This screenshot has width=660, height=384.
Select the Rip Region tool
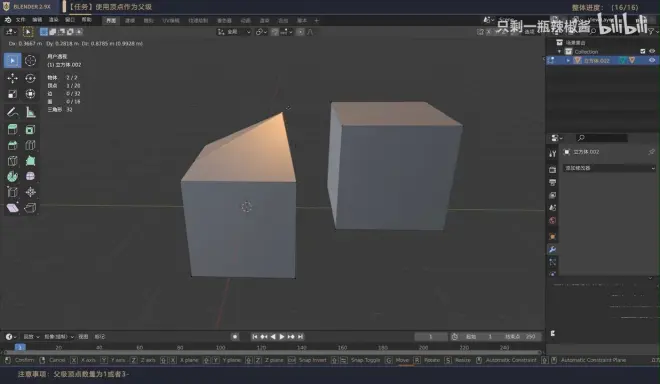coord(30,208)
